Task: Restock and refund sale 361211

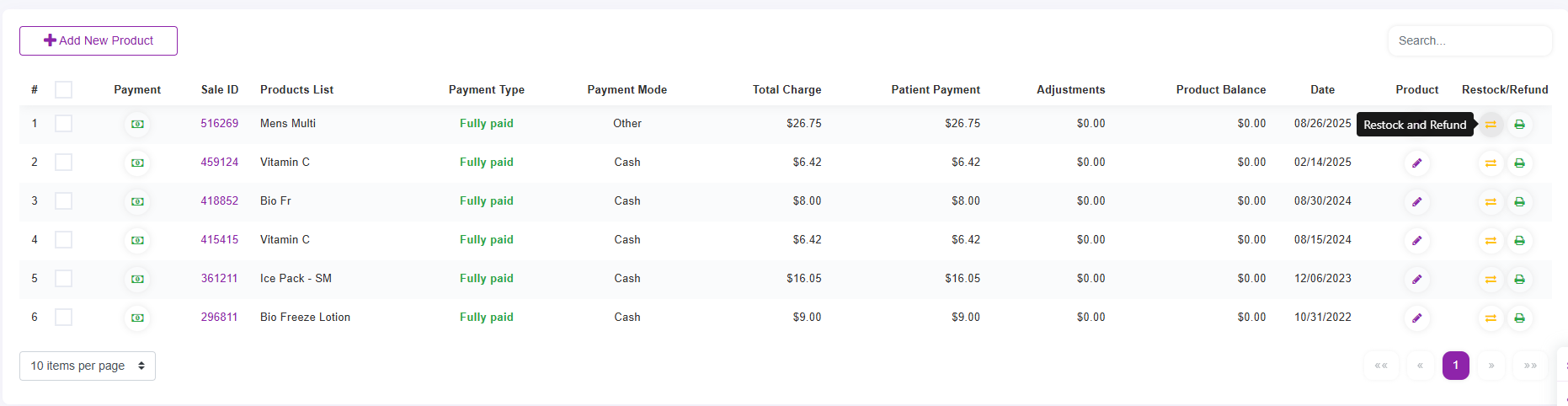Action: [1490, 279]
